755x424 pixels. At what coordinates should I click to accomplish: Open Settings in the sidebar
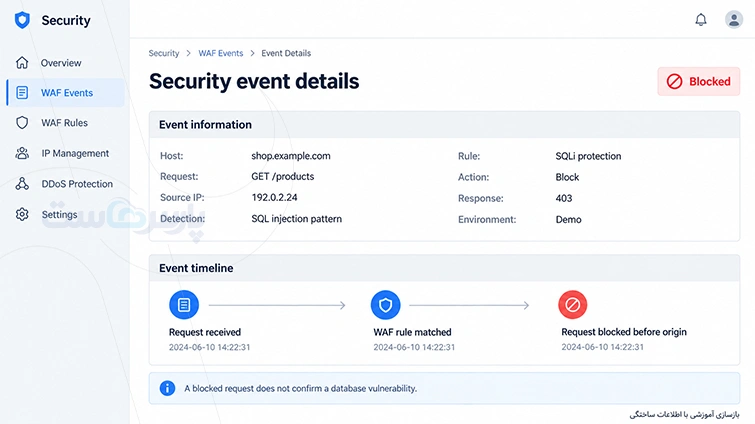[59, 214]
